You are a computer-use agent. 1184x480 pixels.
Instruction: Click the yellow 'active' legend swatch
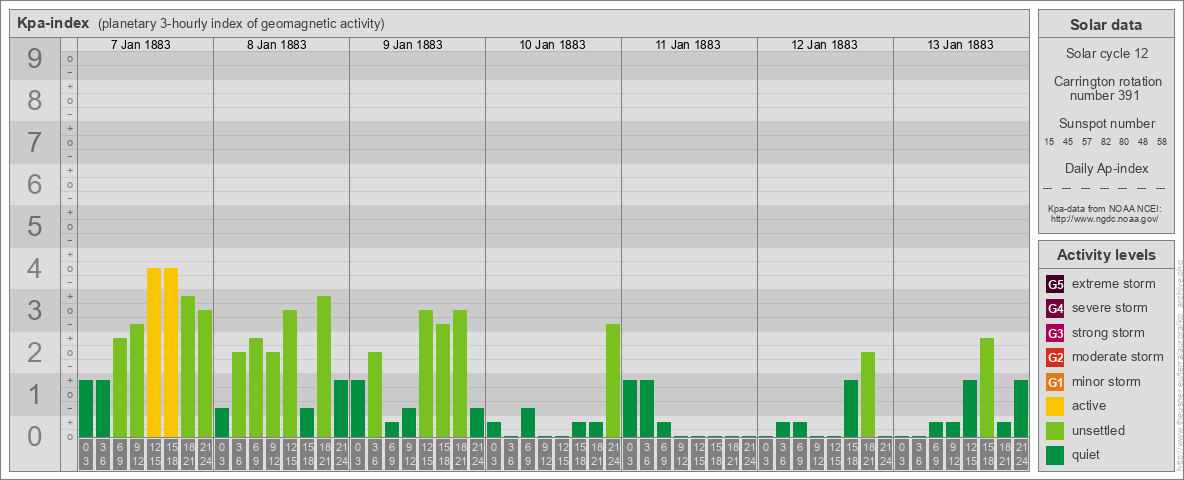[1055, 406]
